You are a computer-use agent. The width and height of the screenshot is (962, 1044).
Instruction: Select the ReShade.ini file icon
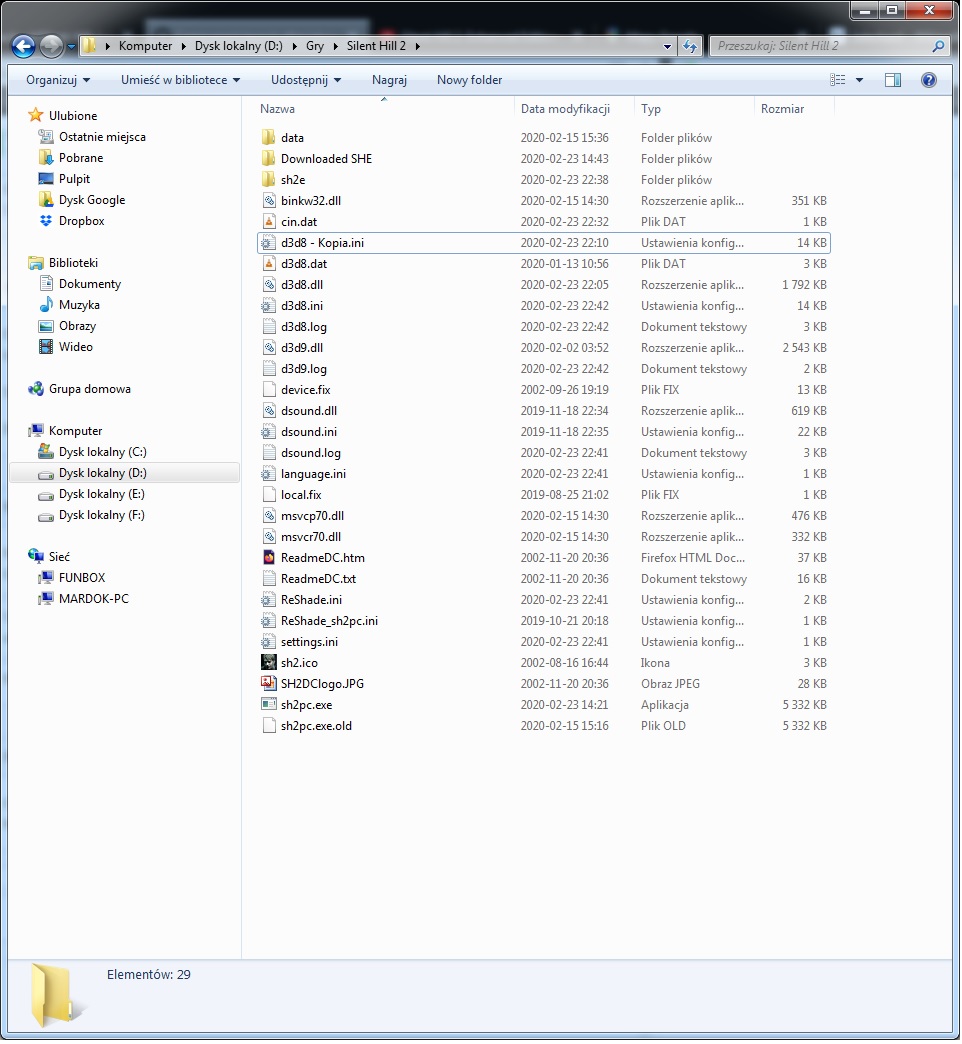269,600
